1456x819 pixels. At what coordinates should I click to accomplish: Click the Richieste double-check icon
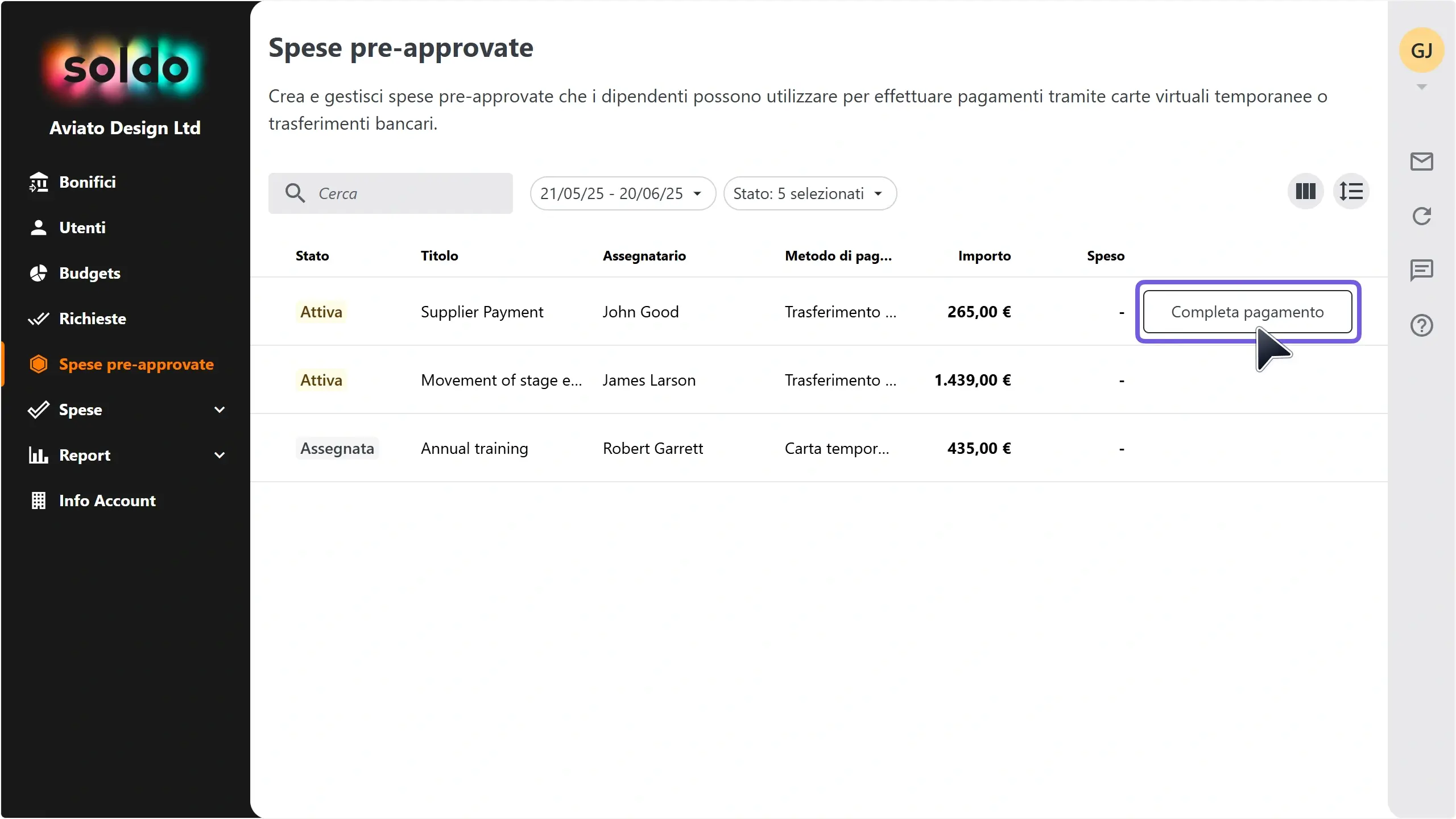point(39,318)
